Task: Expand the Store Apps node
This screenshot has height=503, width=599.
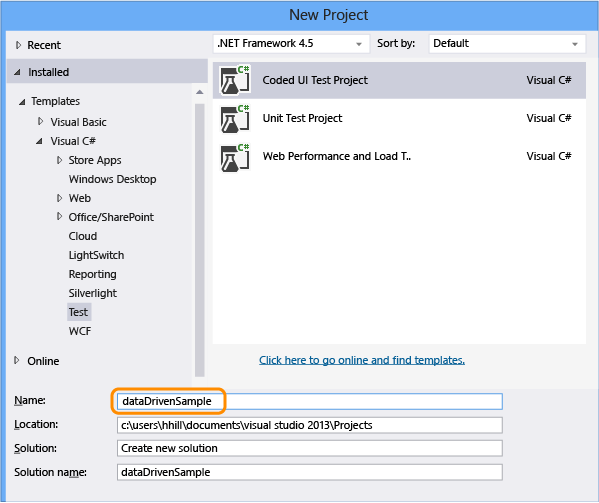Action: (59, 160)
